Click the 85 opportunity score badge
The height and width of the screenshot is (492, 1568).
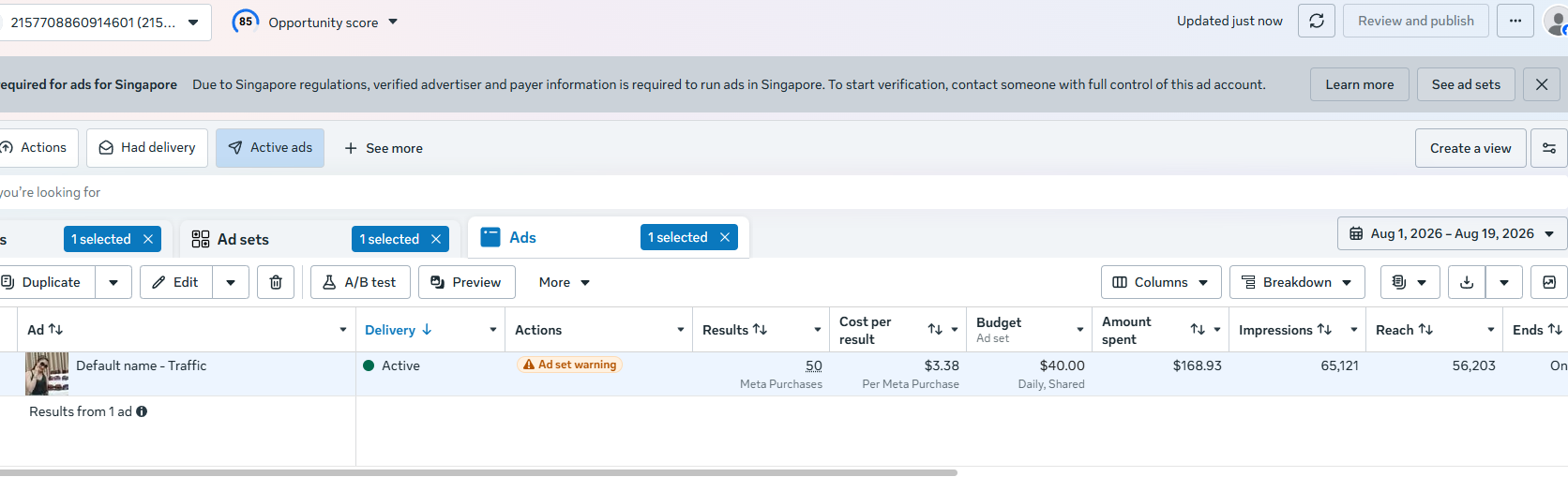tap(246, 22)
